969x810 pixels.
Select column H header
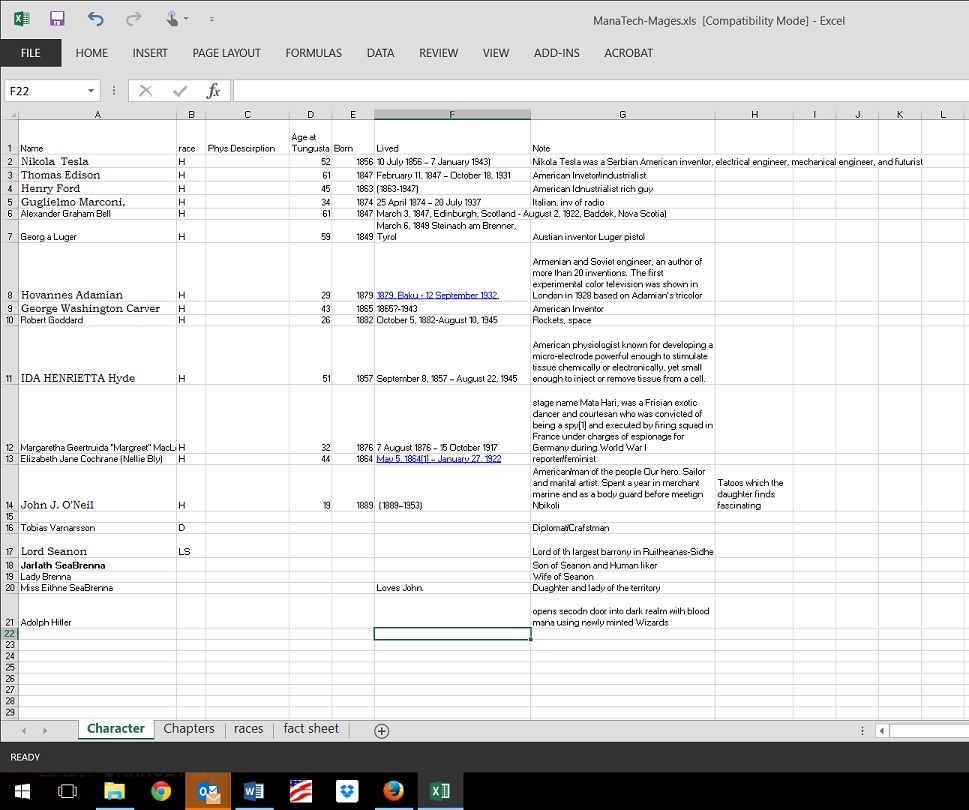(x=754, y=114)
